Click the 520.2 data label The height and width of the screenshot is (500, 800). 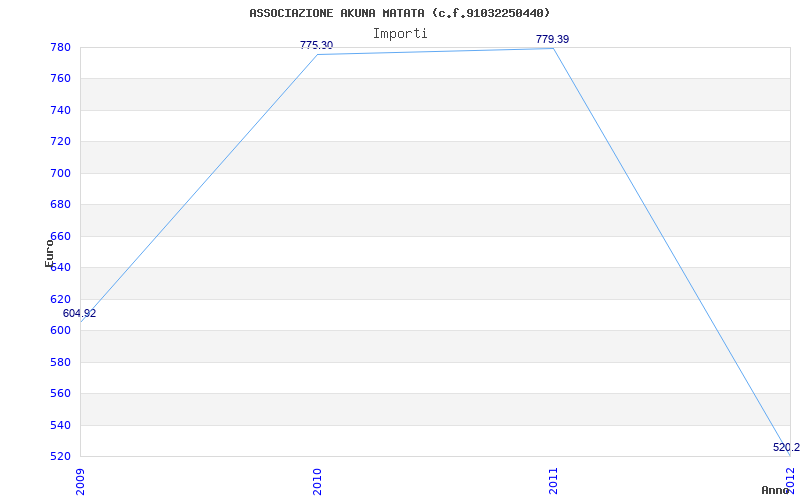coord(786,447)
